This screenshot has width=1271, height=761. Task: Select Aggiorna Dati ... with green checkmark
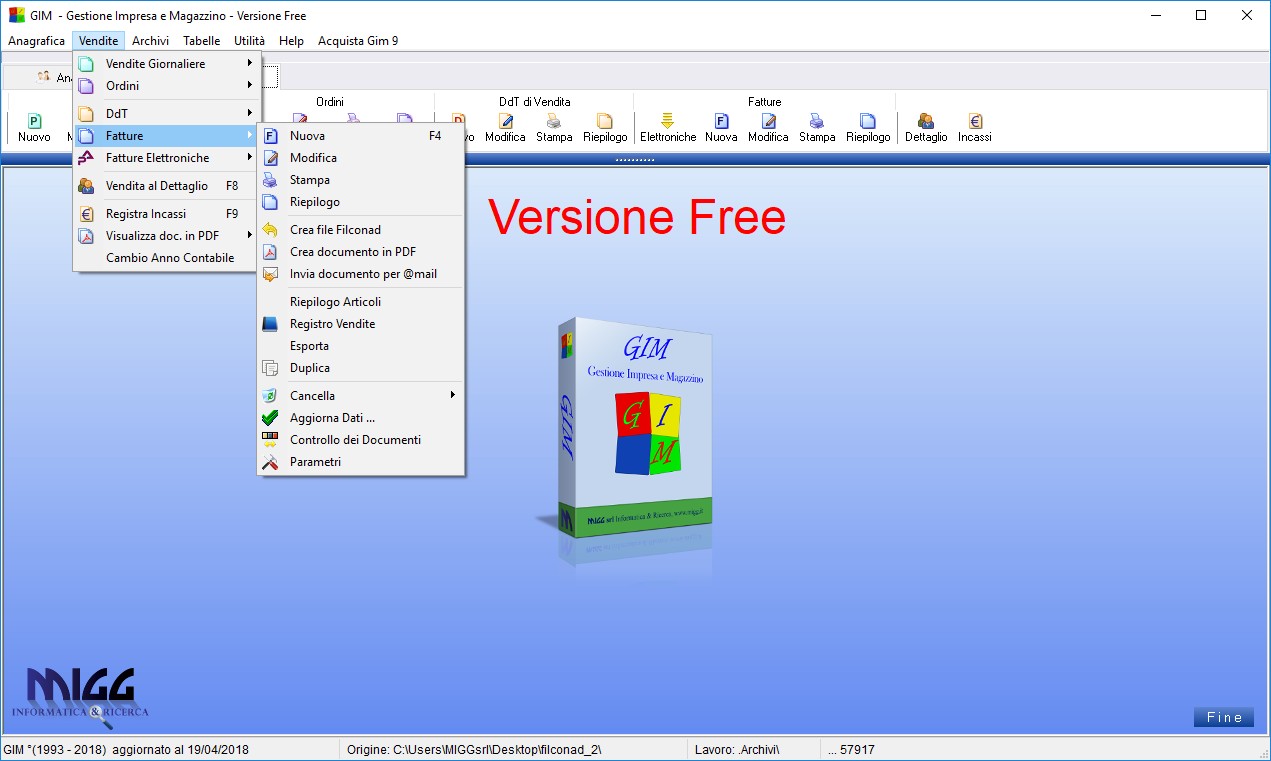[x=361, y=418]
